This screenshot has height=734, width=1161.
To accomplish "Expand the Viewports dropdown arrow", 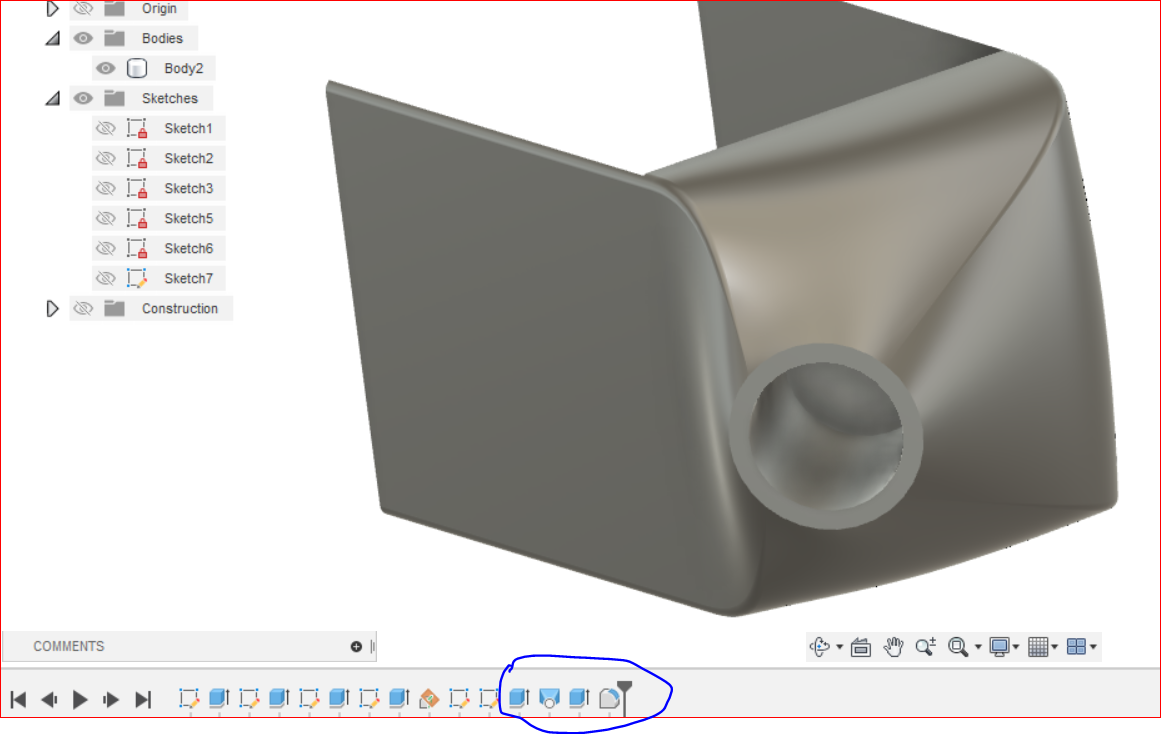I will tap(1093, 647).
